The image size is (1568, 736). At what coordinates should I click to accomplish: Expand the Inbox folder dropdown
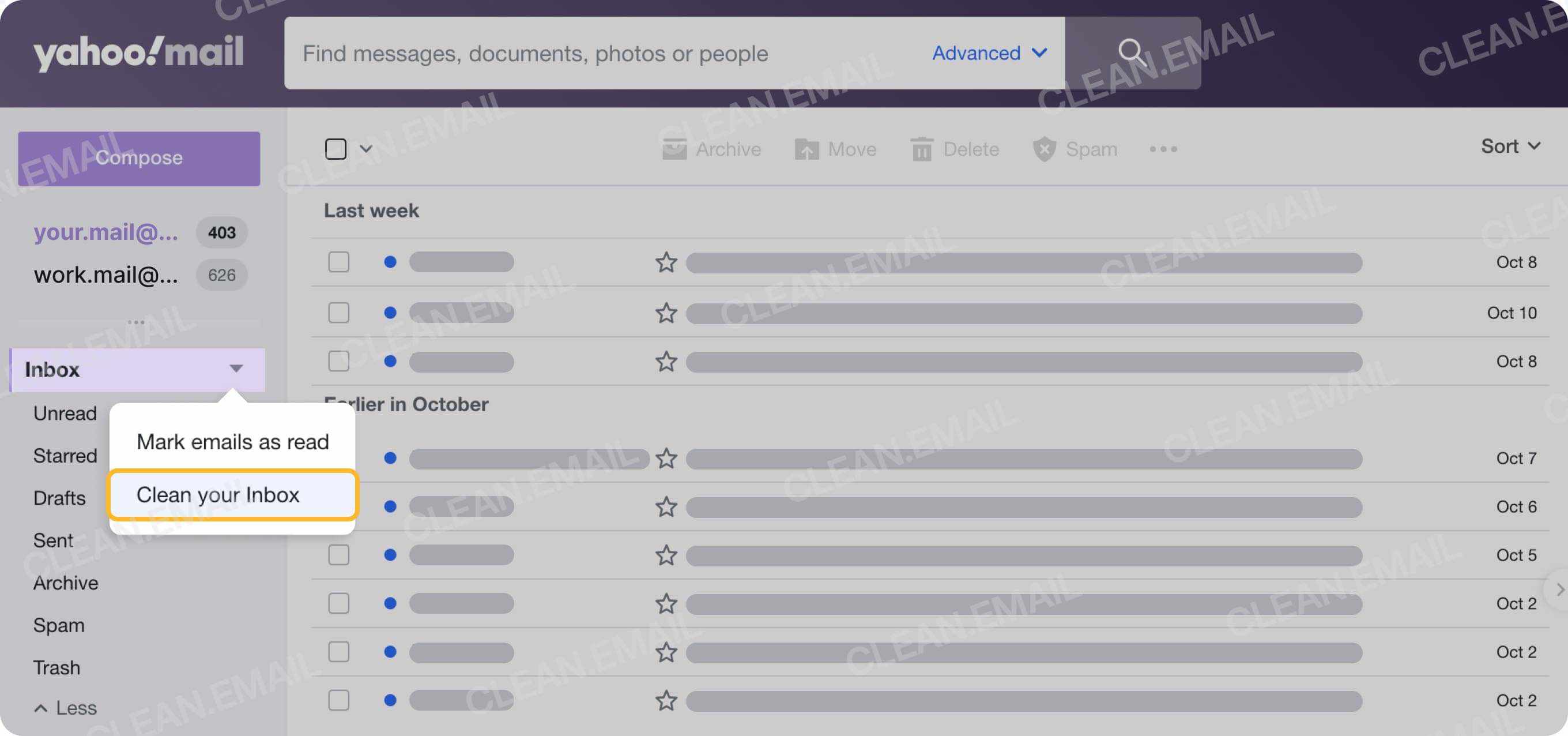pyautogui.click(x=237, y=369)
